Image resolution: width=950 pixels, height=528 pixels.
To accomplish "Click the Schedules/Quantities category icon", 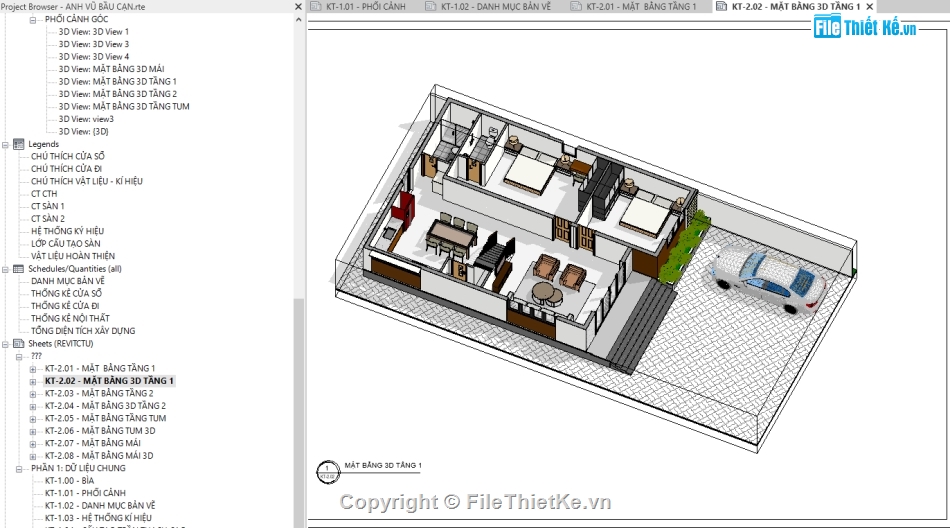I will (x=18, y=269).
